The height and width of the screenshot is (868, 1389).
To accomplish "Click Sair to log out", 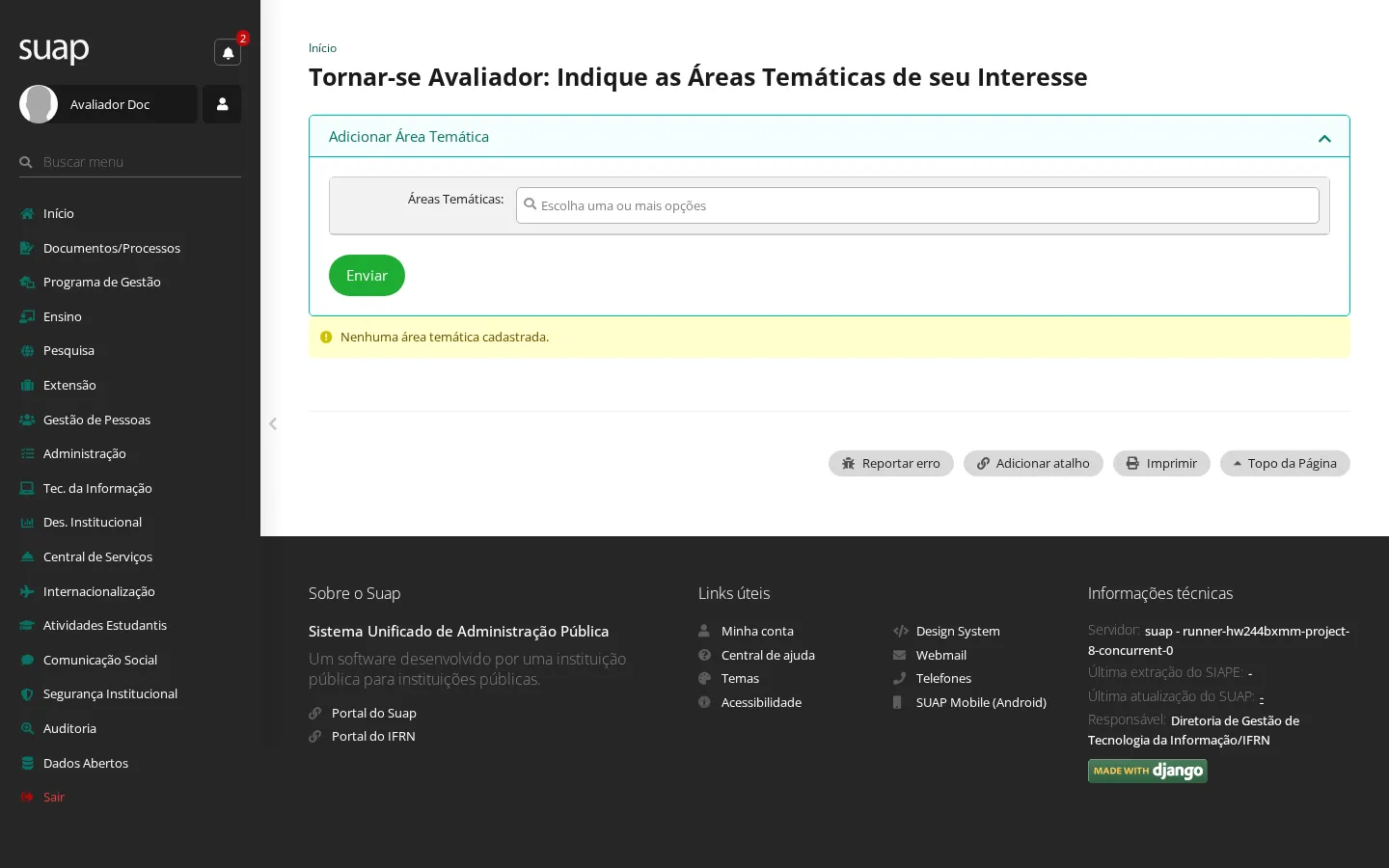I will point(54,797).
